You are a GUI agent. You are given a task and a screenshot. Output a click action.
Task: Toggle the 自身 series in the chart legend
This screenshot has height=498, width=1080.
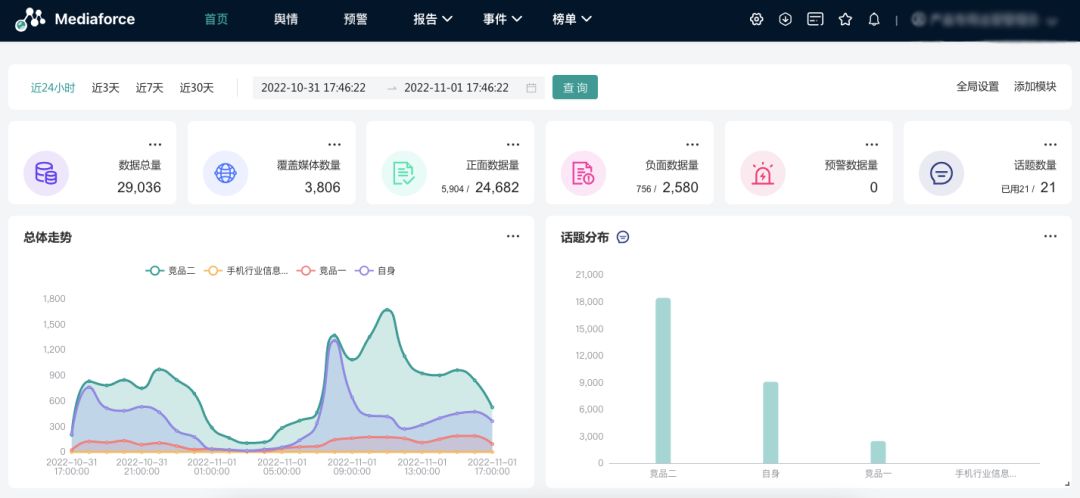point(375,271)
